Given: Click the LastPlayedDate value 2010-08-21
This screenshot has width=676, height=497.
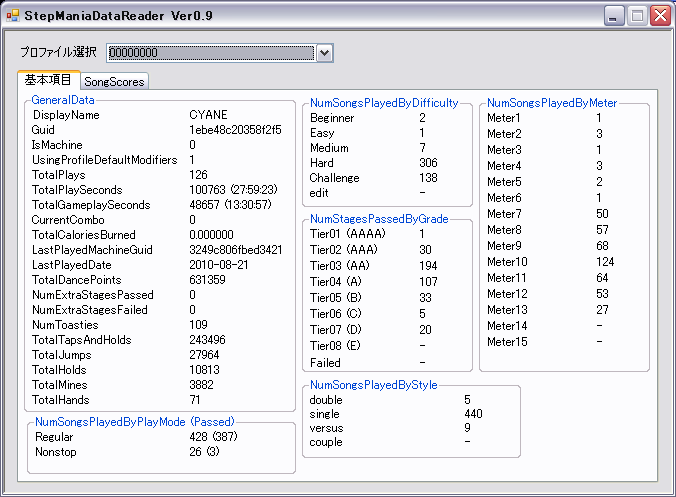Looking at the screenshot, I should [219, 265].
